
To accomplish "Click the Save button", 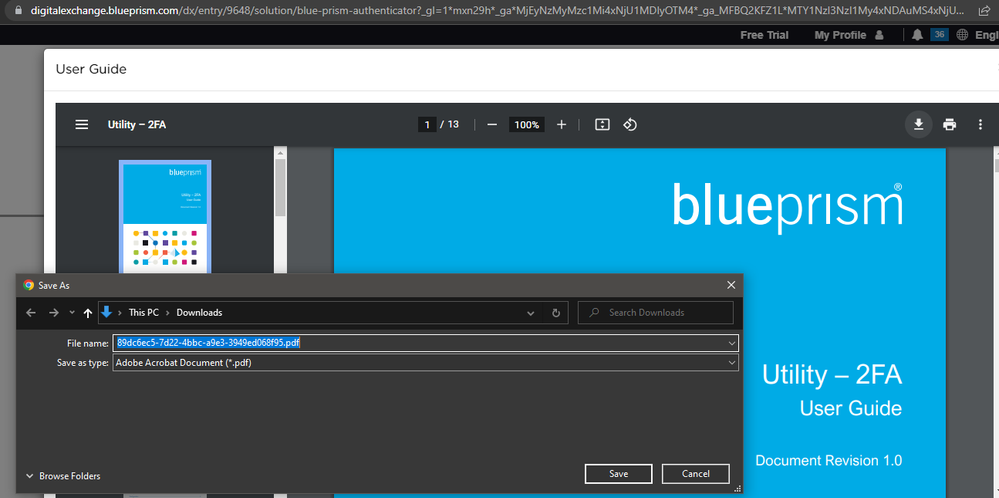I will (x=619, y=474).
